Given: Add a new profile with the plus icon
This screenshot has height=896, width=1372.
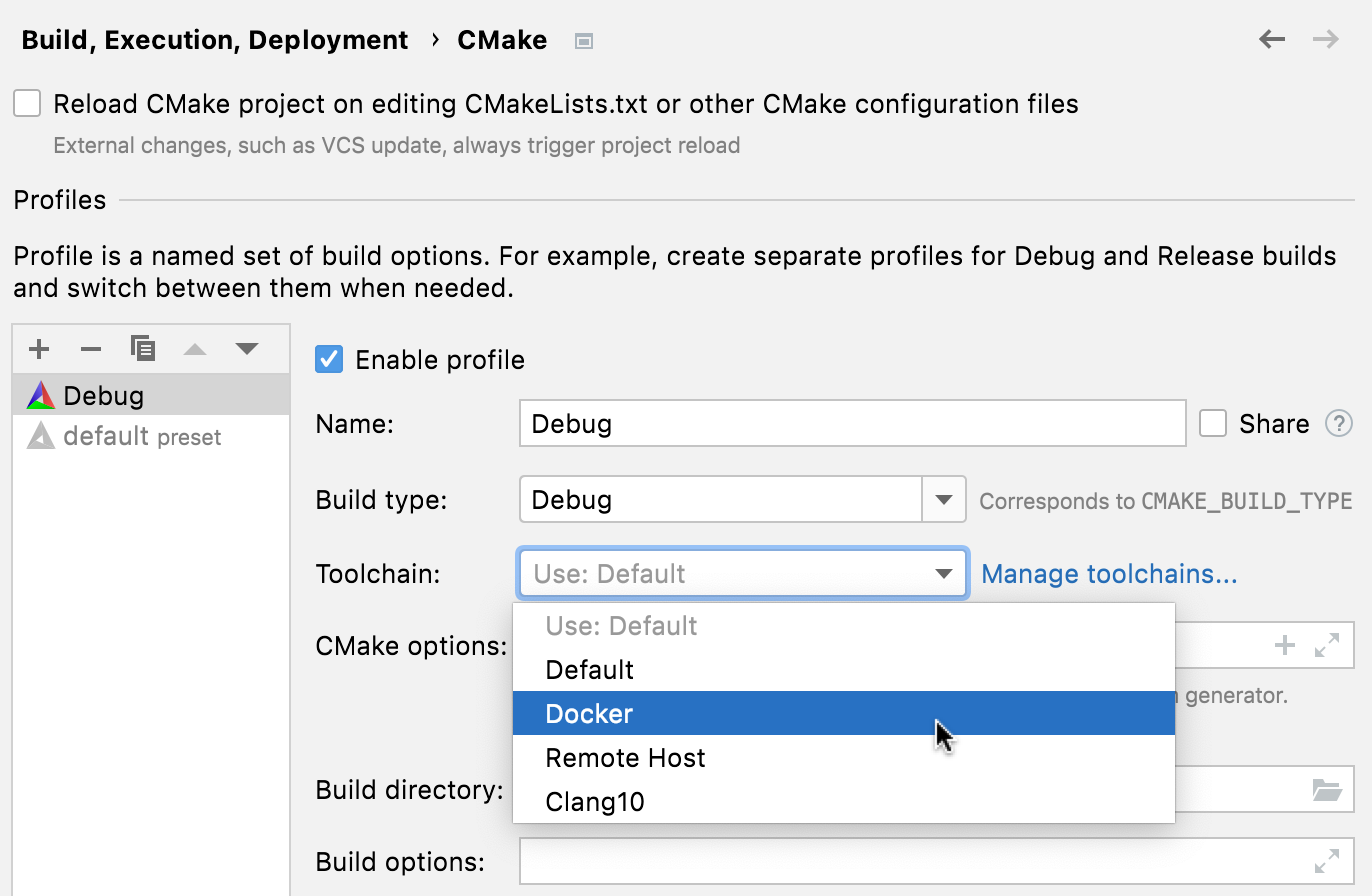Looking at the screenshot, I should pos(39,348).
